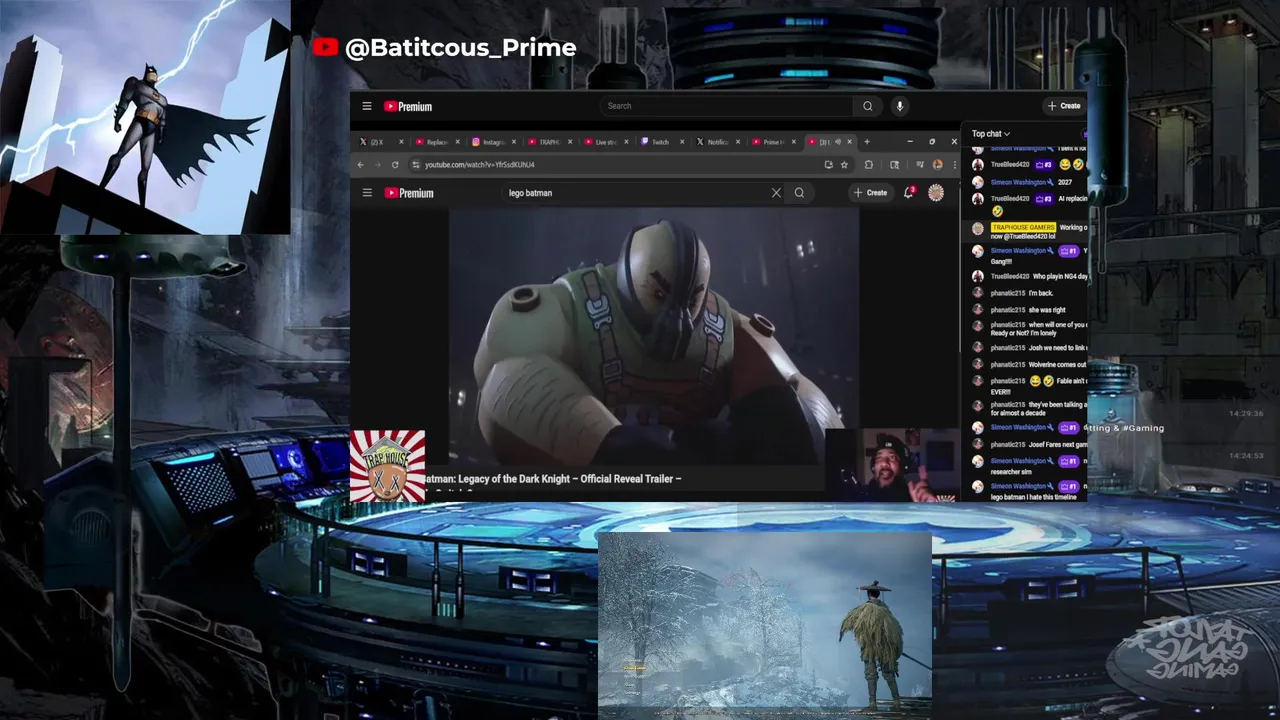This screenshot has height=720, width=1280.
Task: Click the inner YouTube Create button
Action: pyautogui.click(x=871, y=193)
